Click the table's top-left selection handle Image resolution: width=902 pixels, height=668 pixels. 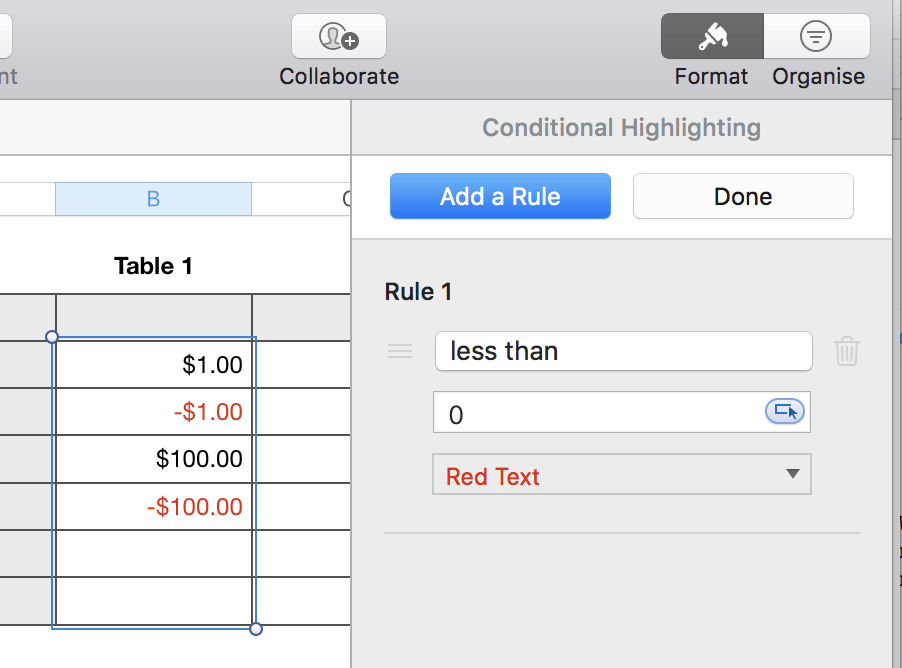[52, 337]
